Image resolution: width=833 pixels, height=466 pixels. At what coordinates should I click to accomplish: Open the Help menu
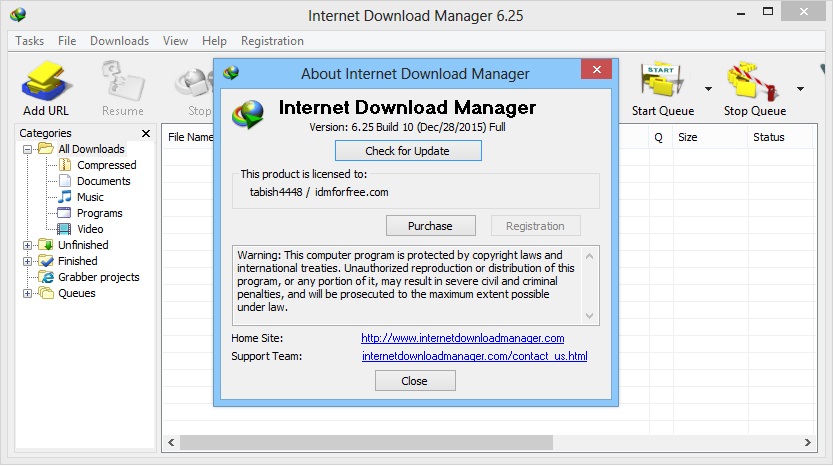(x=214, y=41)
